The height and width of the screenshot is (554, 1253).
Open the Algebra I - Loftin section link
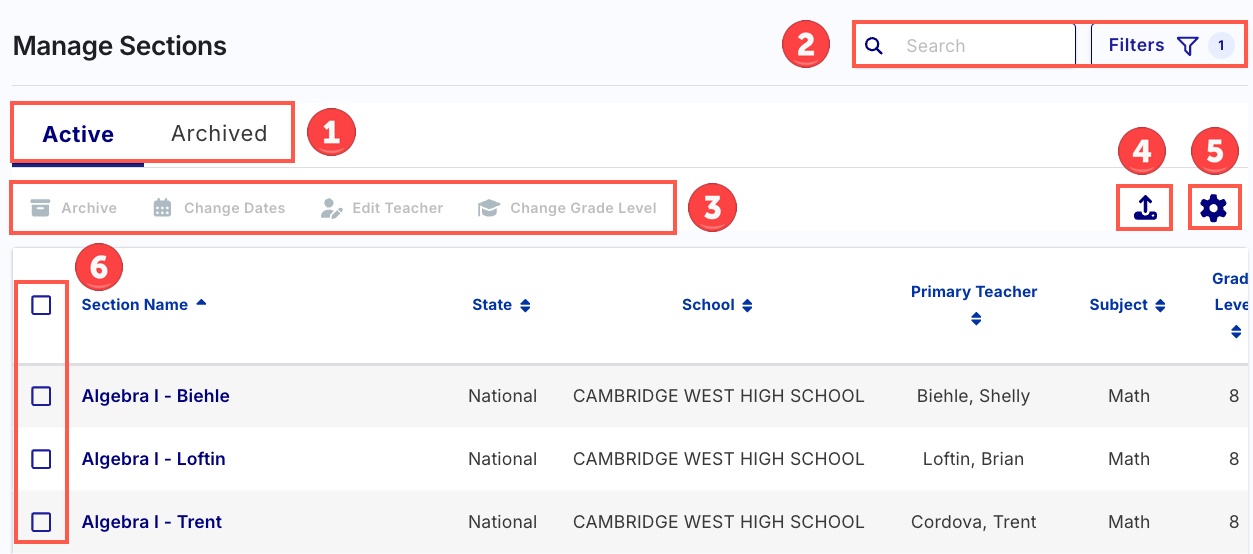[153, 459]
